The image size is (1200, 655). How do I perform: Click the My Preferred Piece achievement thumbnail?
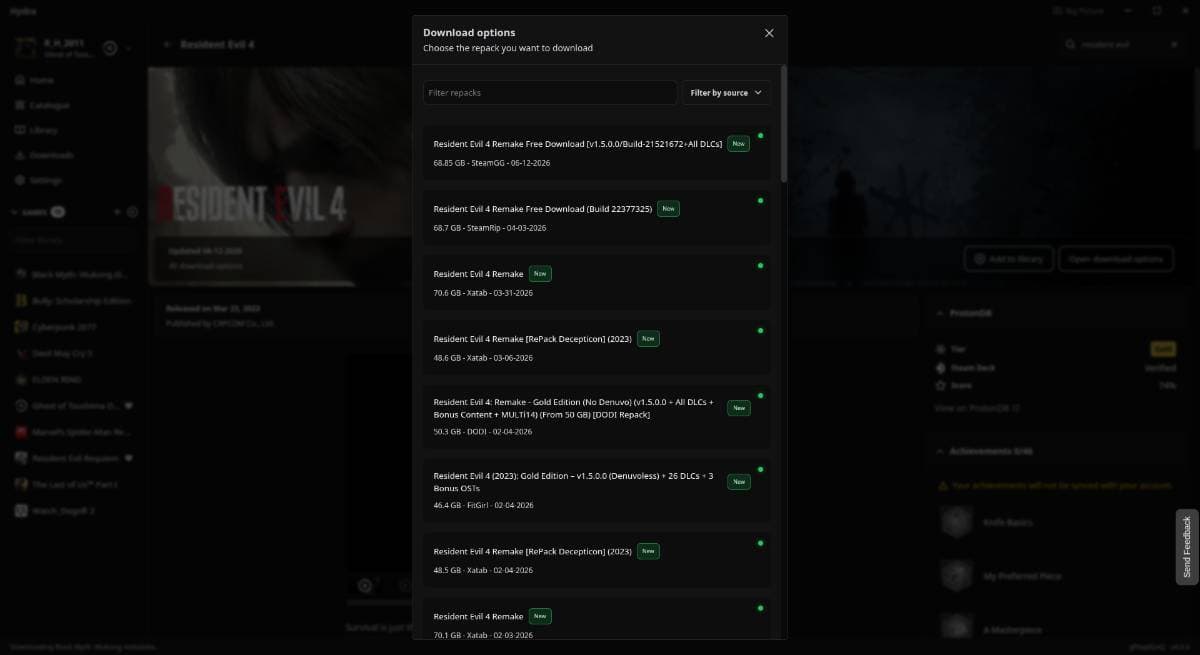[x=957, y=575]
